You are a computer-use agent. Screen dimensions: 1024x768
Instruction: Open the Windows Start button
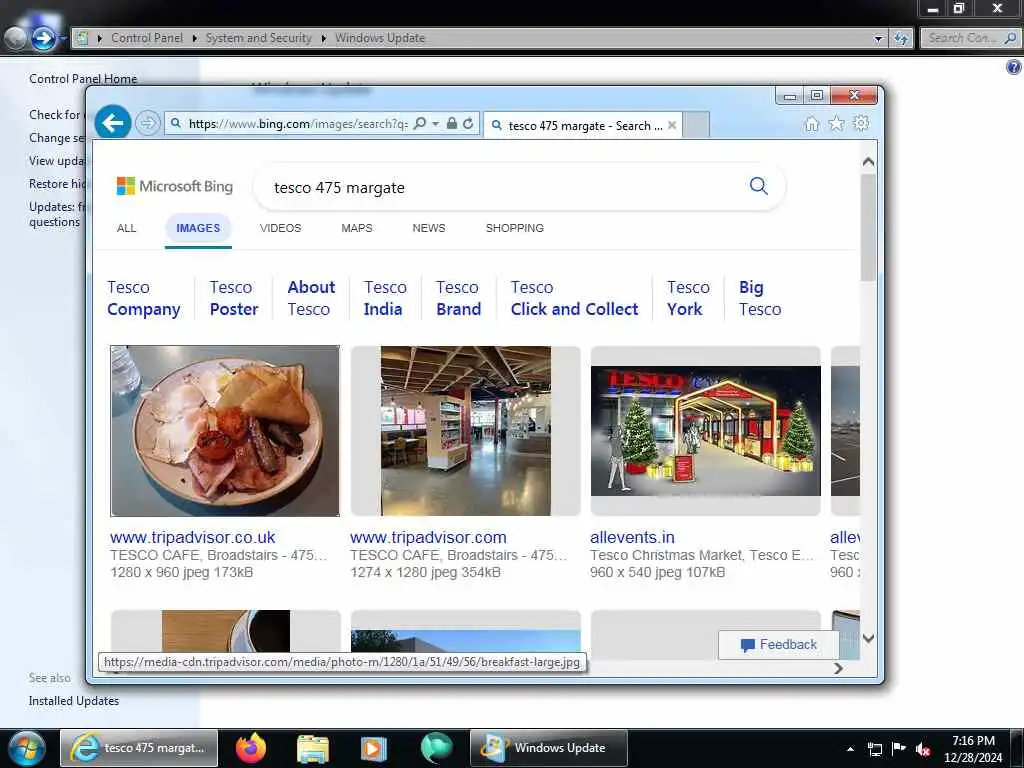26,748
